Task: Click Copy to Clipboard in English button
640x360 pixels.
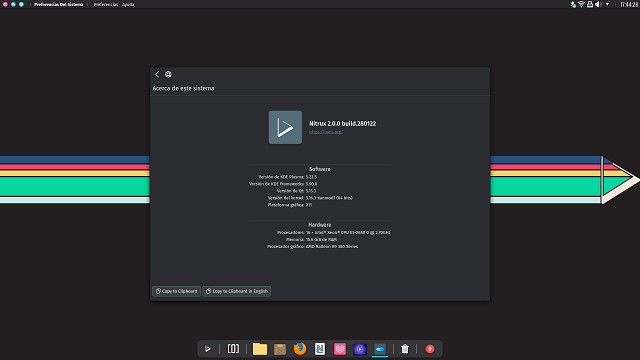Action: pyautogui.click(x=237, y=291)
